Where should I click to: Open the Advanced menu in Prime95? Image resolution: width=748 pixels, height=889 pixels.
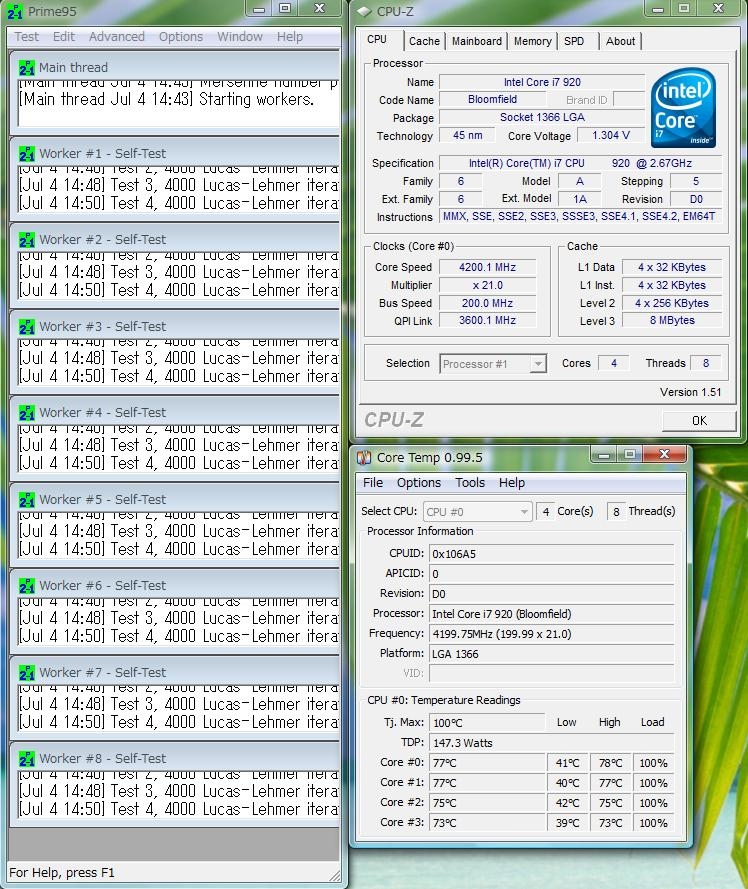click(117, 37)
